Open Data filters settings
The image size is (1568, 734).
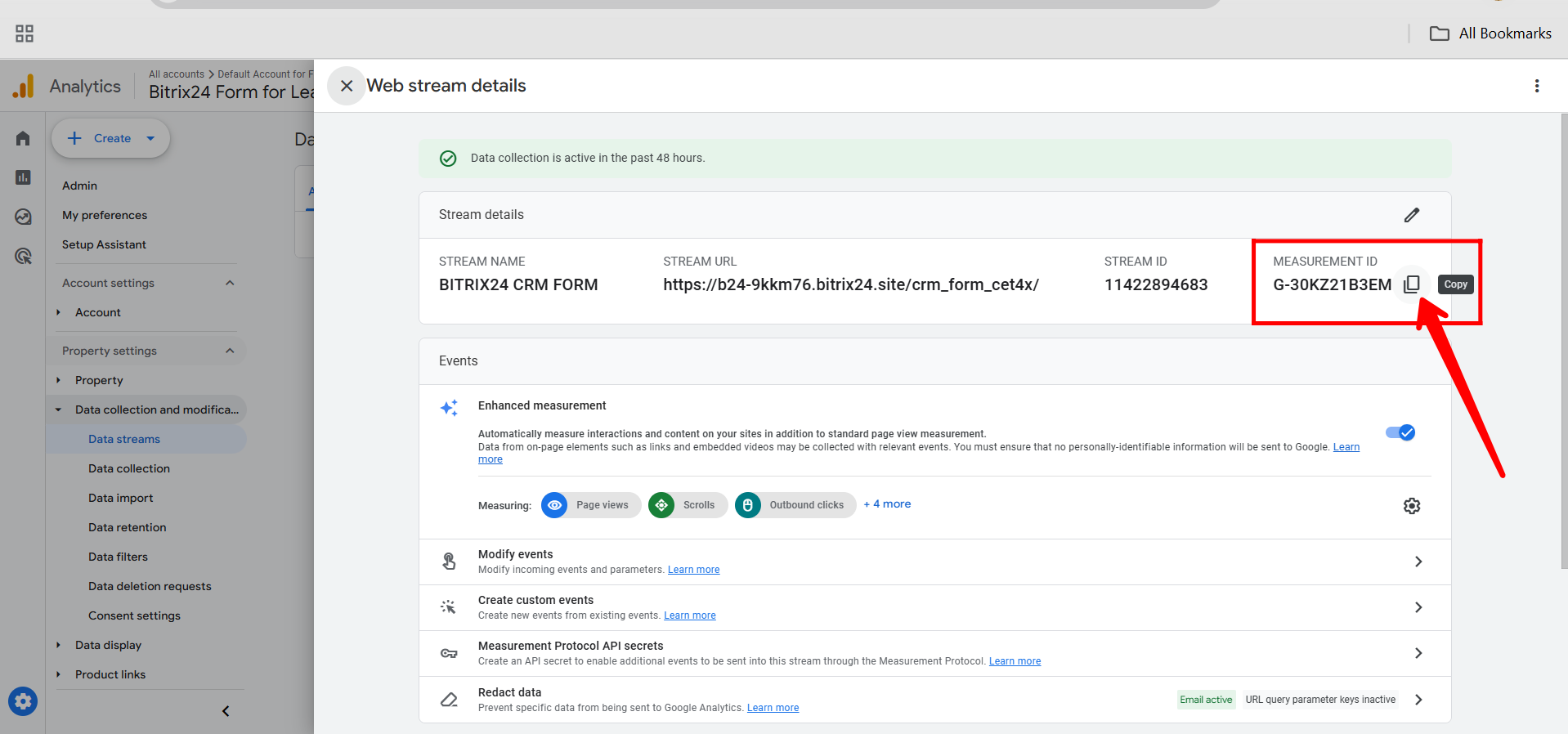coord(119,557)
